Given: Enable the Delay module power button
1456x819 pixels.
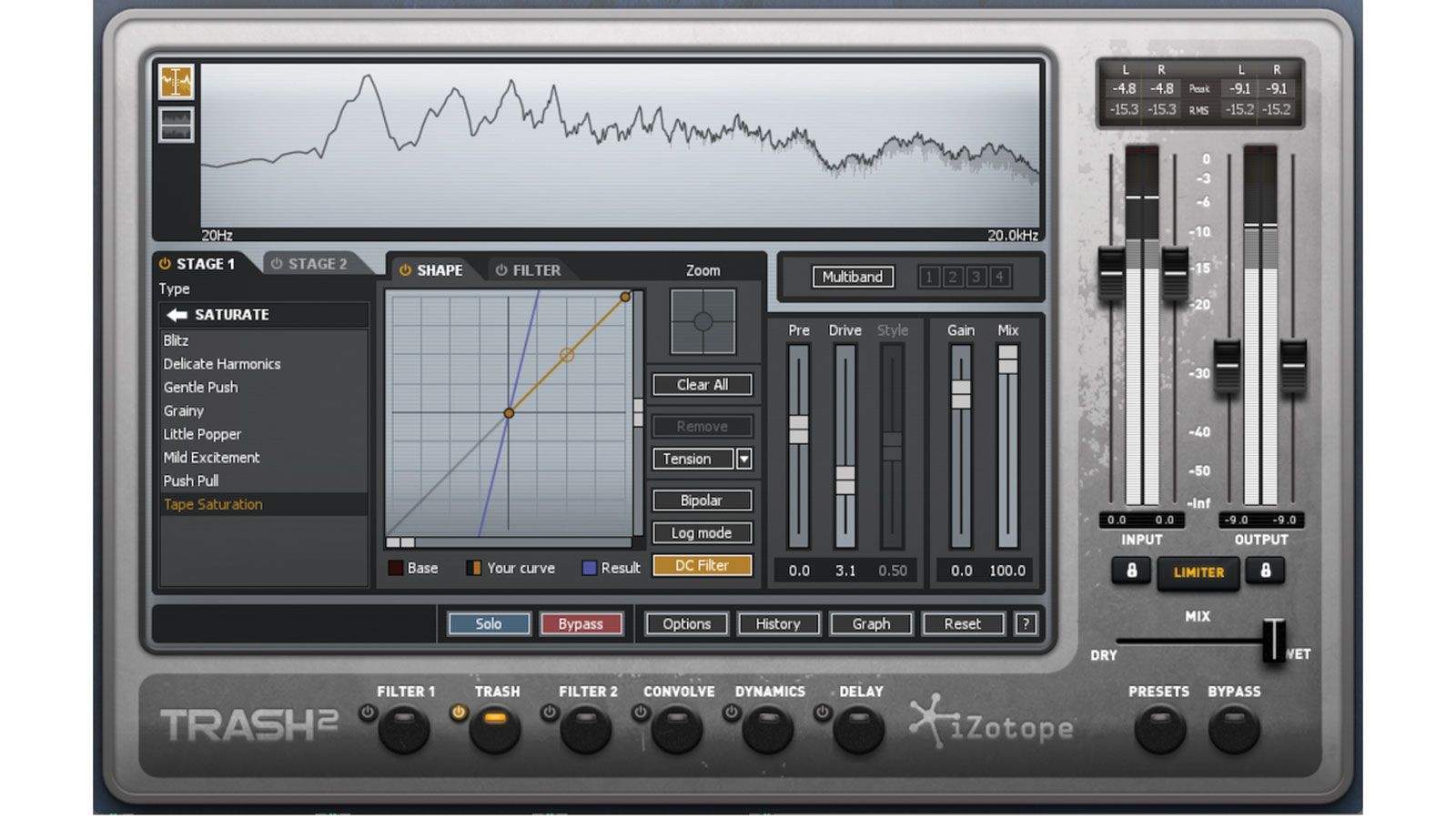Looking at the screenshot, I should [823, 713].
